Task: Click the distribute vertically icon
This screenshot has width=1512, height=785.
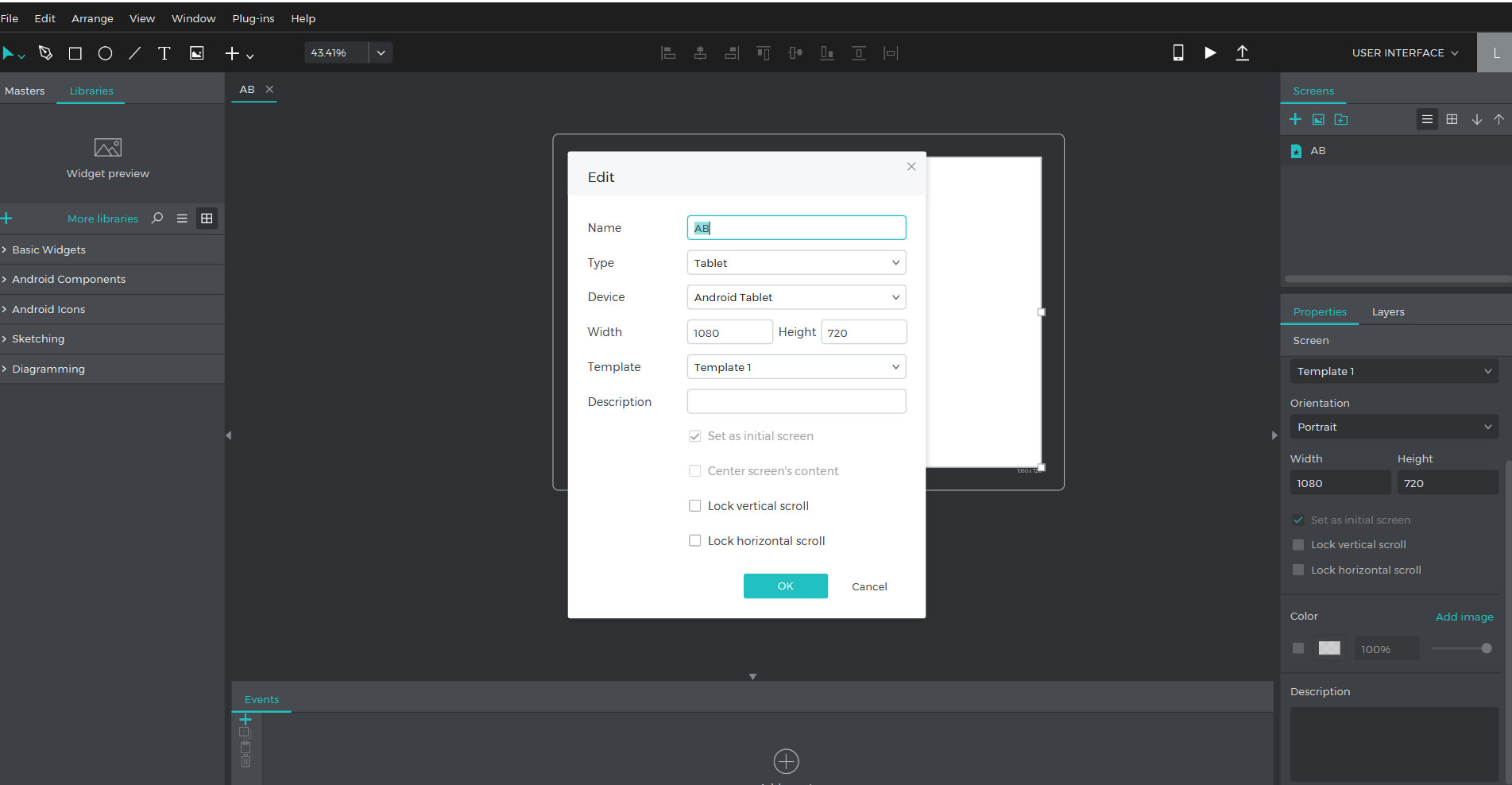Action: click(x=859, y=53)
